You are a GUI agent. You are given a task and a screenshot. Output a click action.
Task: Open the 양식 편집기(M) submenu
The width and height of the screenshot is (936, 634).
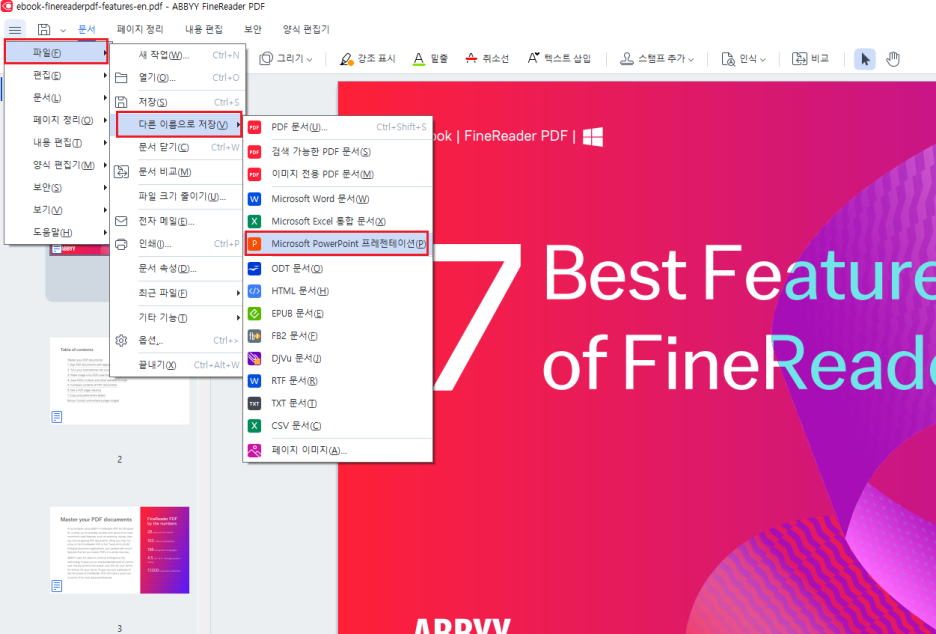(x=56, y=165)
